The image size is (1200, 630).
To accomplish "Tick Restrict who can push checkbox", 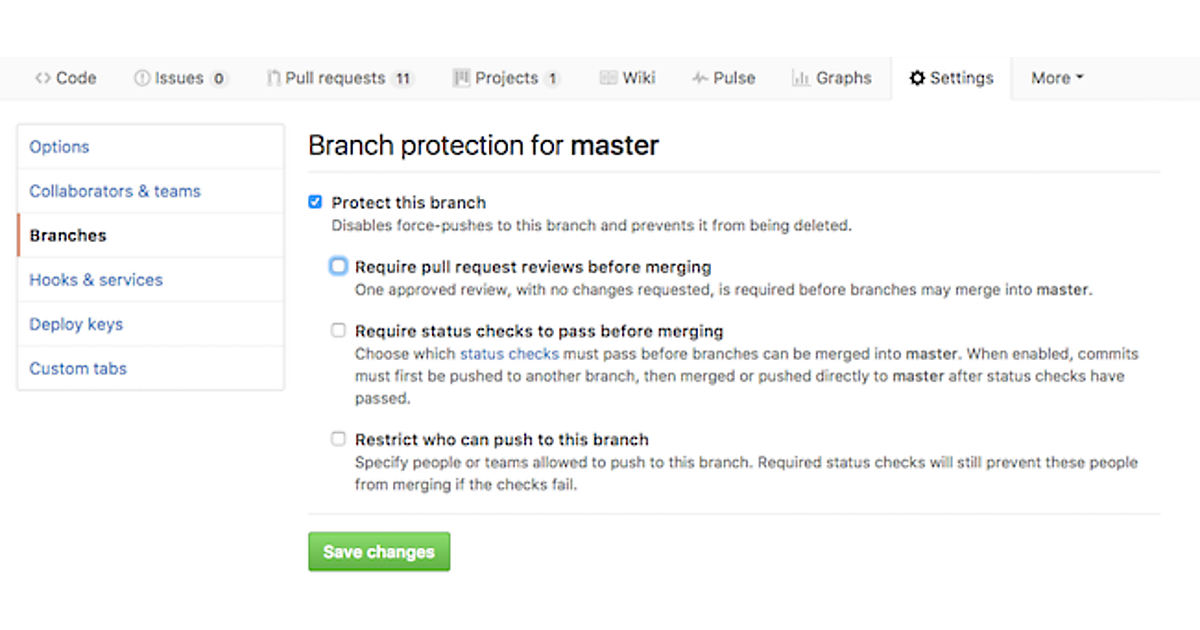I will pos(339,439).
